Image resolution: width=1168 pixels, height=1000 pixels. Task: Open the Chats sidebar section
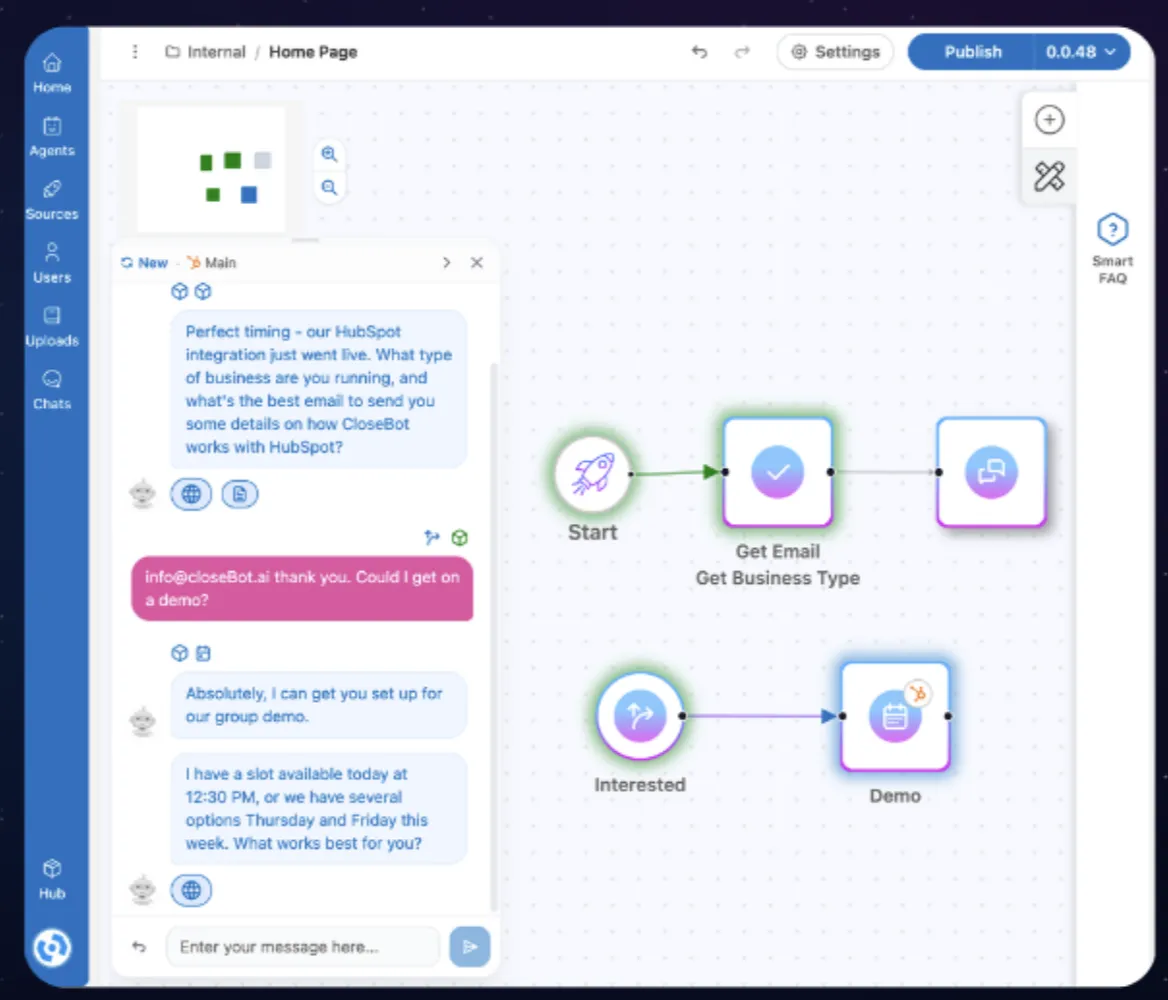pyautogui.click(x=52, y=390)
